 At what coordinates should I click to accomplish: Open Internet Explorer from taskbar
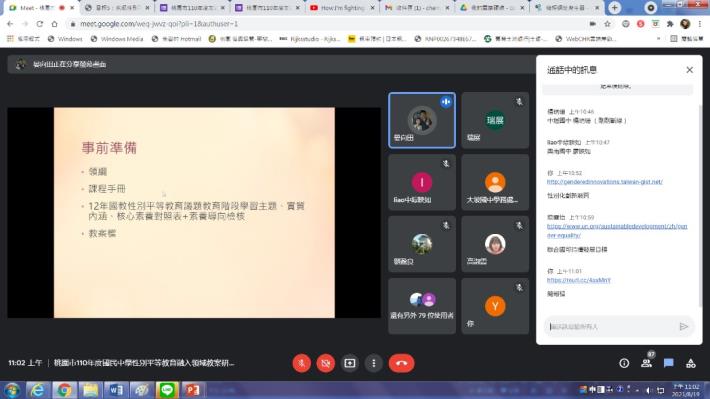click(x=38, y=390)
